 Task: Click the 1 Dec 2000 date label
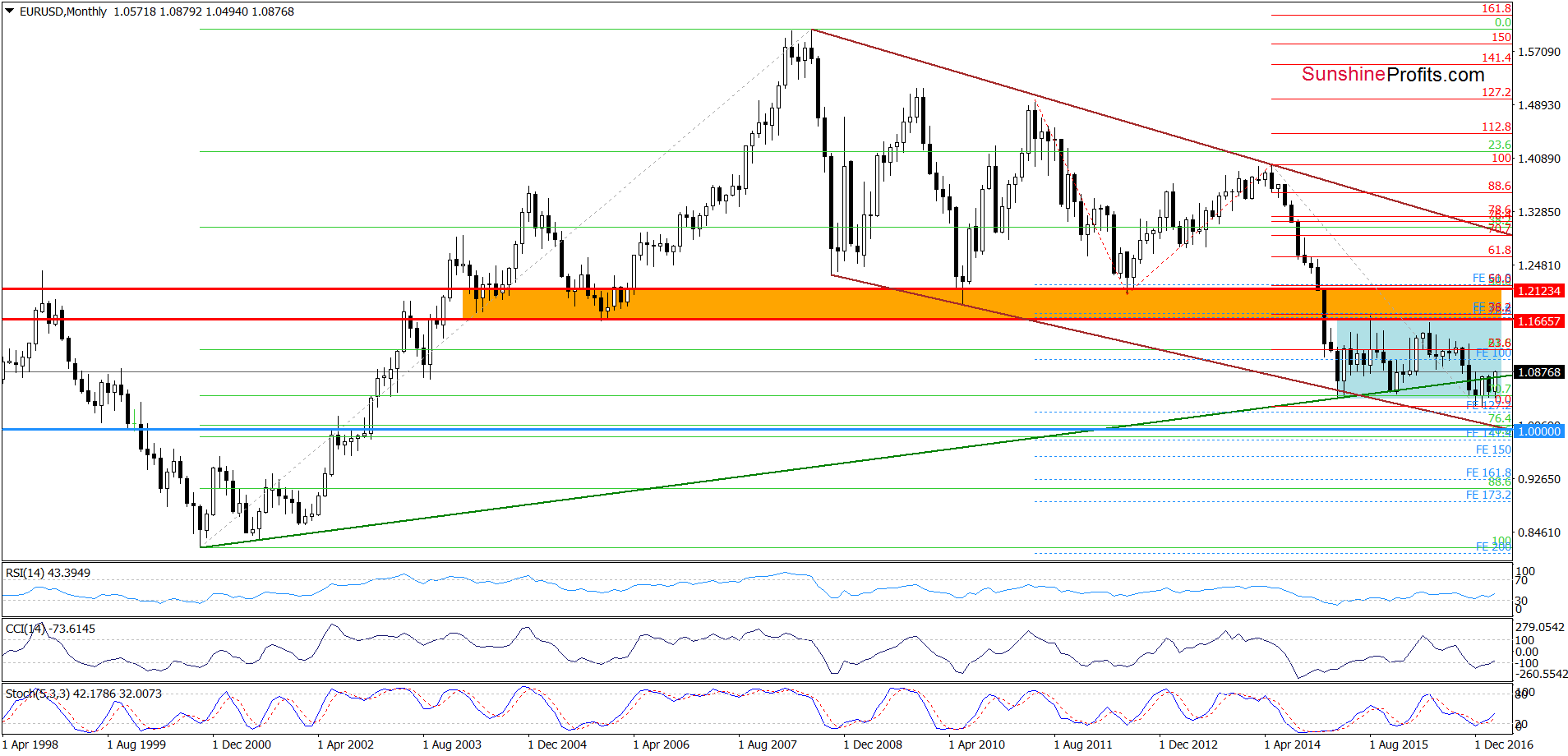click(242, 744)
